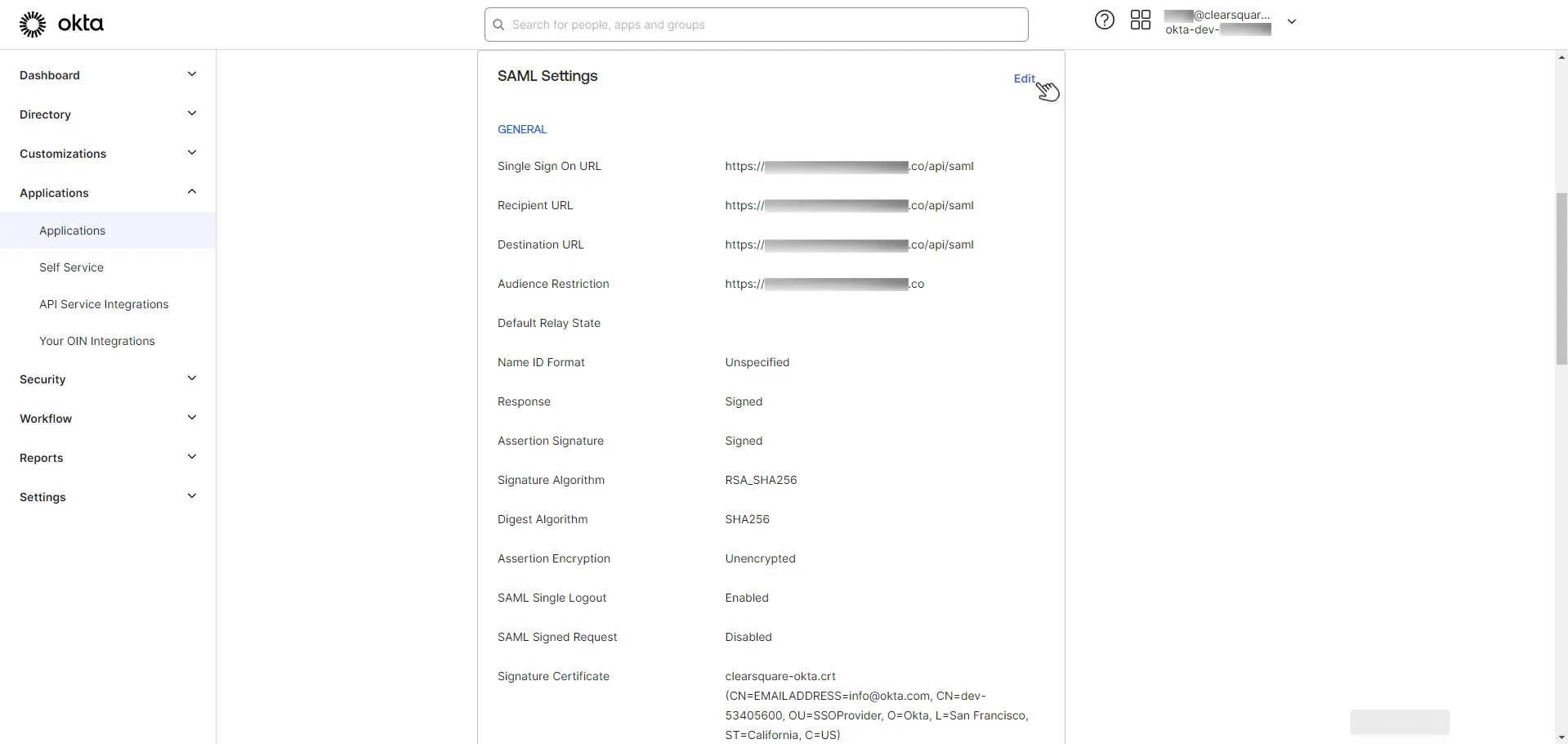Click the 'Signed' Assertion Signature value
The width and height of the screenshot is (1568, 744).
pos(744,441)
